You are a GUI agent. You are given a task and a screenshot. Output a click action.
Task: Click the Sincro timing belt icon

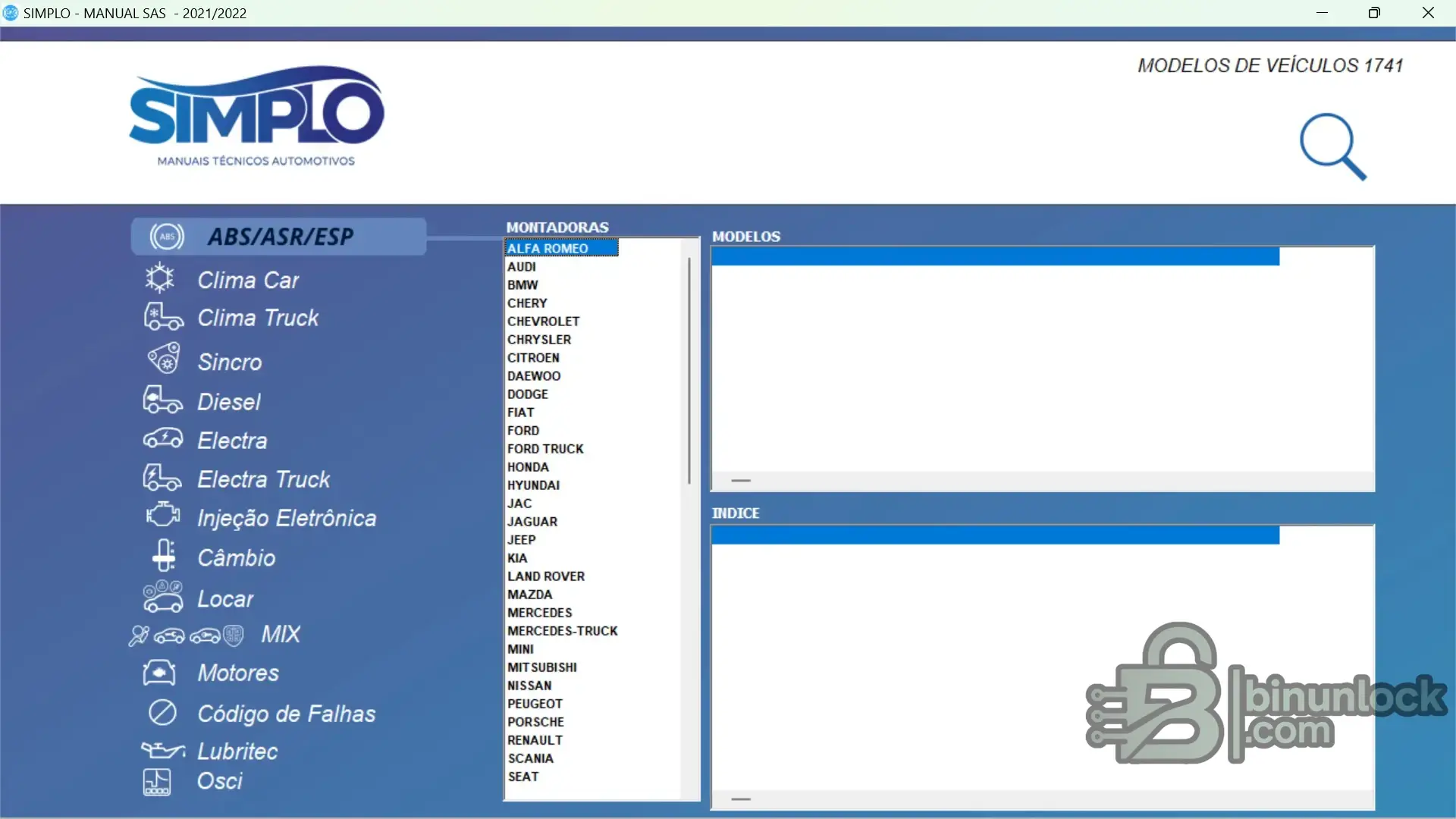coord(163,359)
